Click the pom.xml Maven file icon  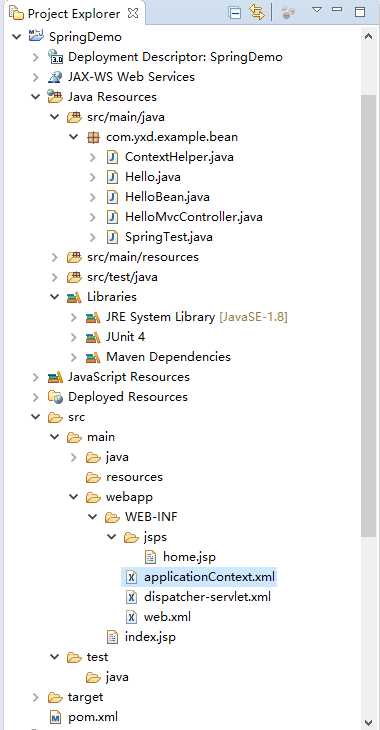click(x=55, y=717)
